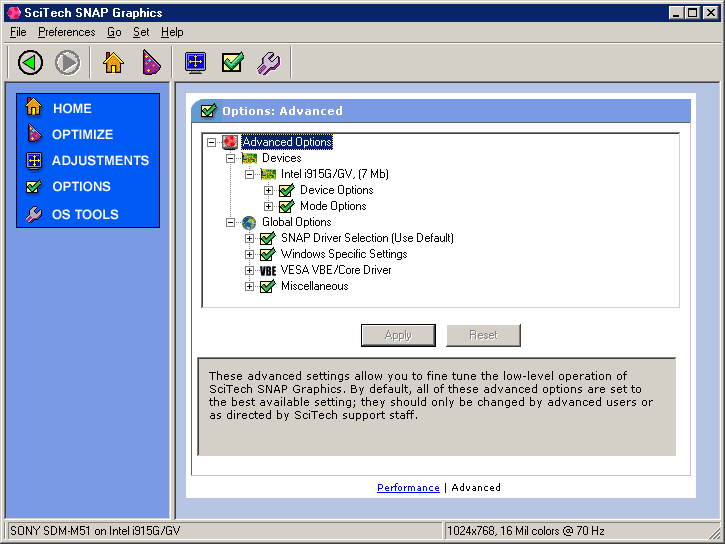Select Windows Specific Settings tree label

[344, 254]
